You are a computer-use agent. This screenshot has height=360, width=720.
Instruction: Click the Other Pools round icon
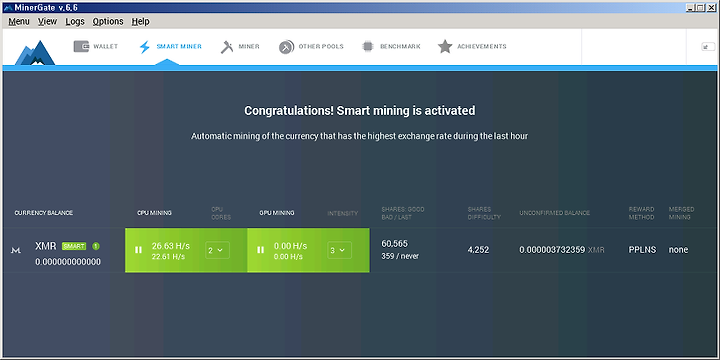coord(286,47)
